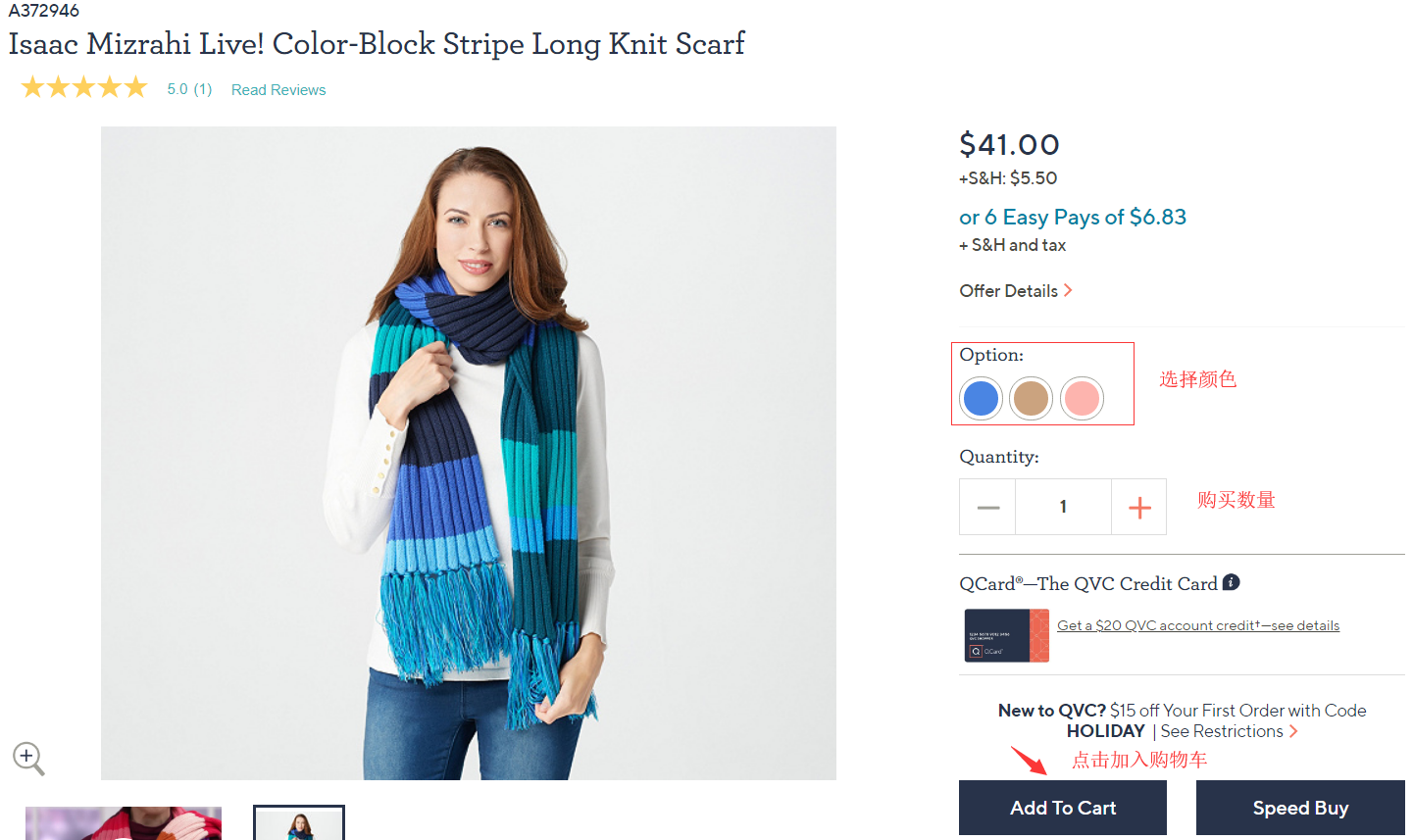The width and height of the screenshot is (1413, 840).
Task: Click the zoom magnifier icon
Action: (x=27, y=758)
